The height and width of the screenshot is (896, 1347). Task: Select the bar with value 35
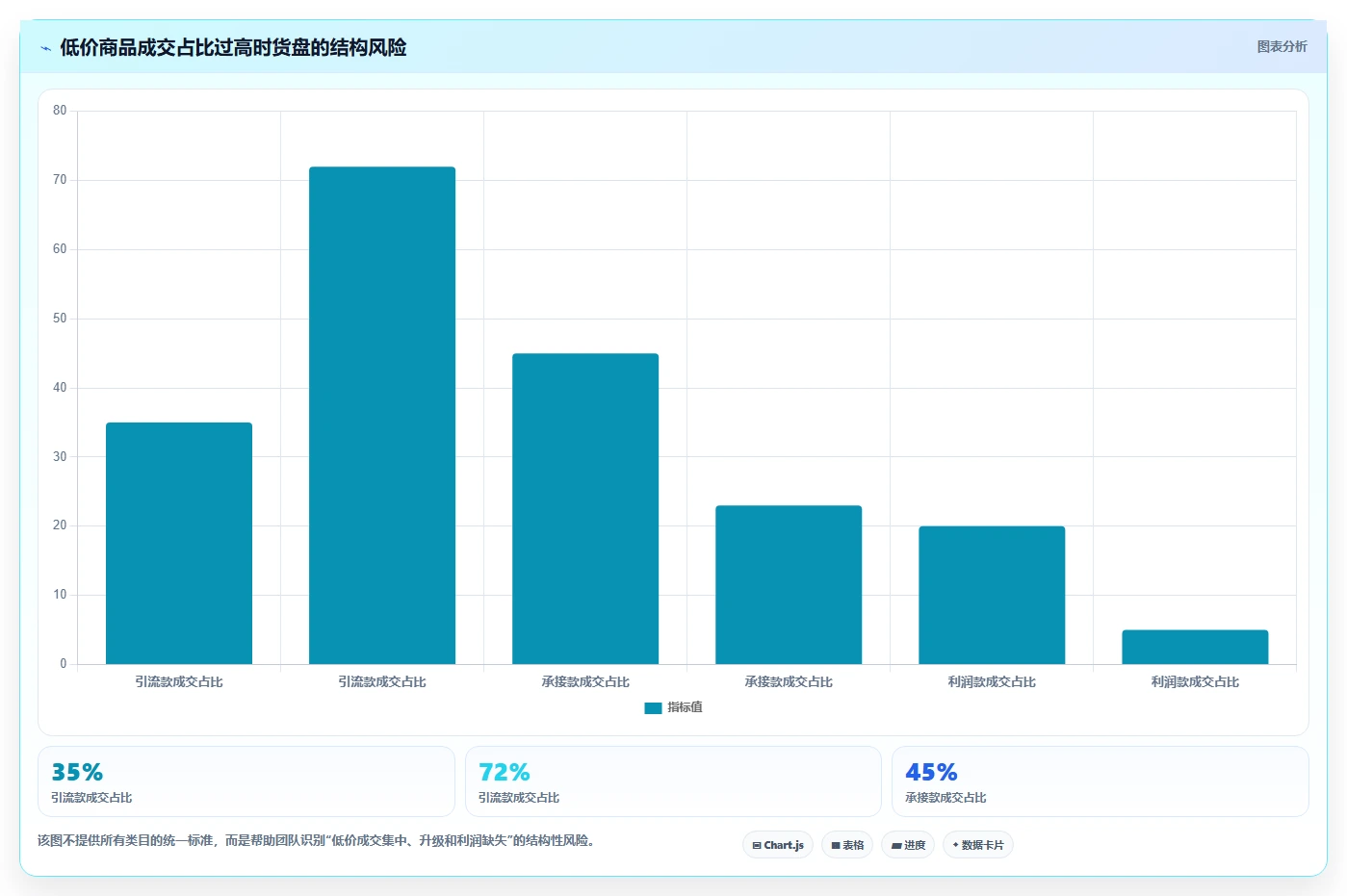point(179,544)
